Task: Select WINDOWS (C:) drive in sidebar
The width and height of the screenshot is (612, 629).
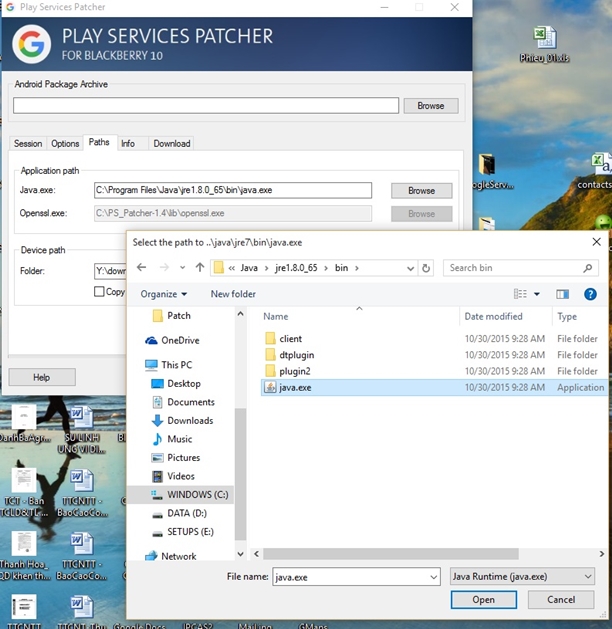Action: (x=197, y=494)
